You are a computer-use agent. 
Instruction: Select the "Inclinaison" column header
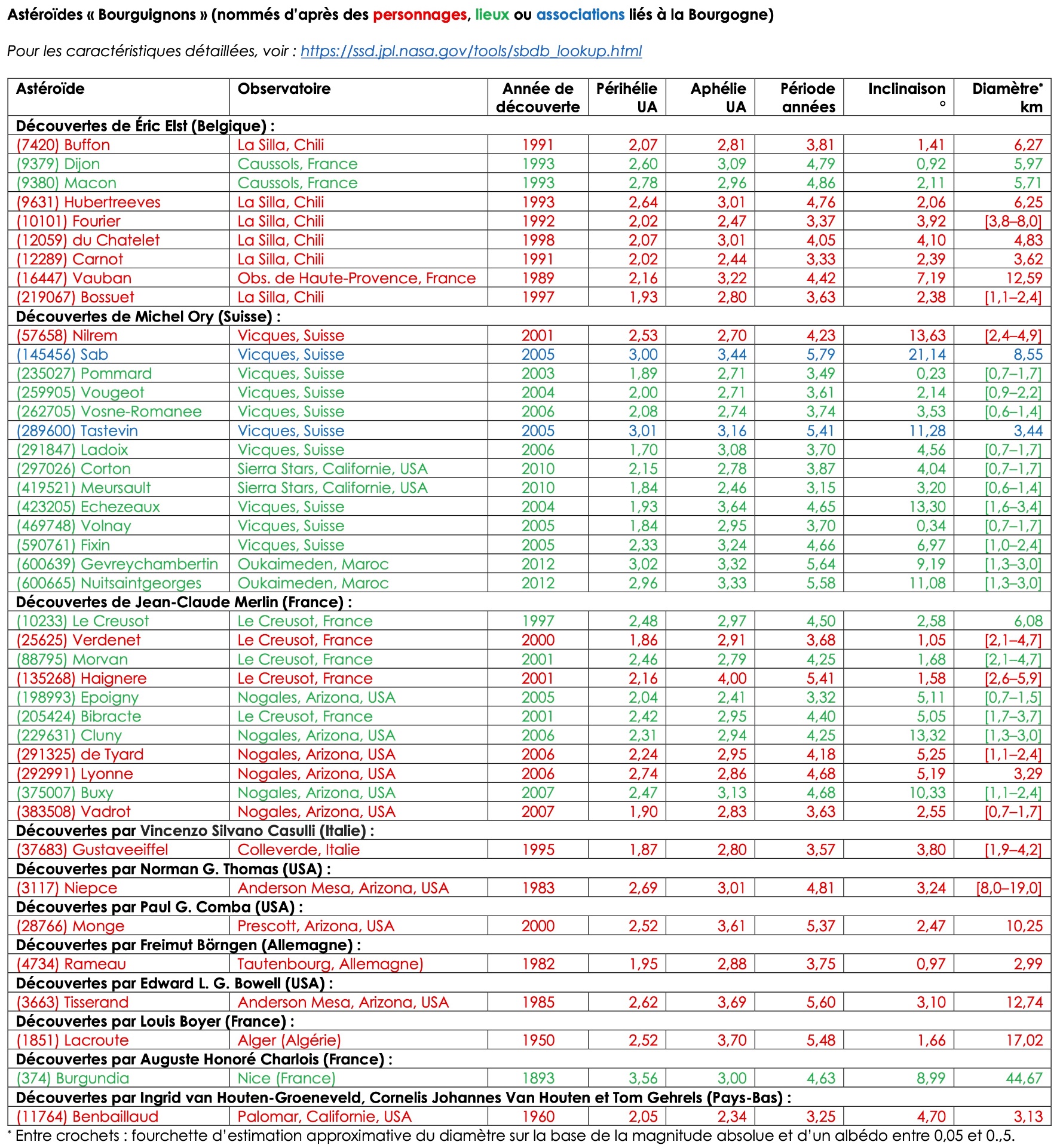906,89
